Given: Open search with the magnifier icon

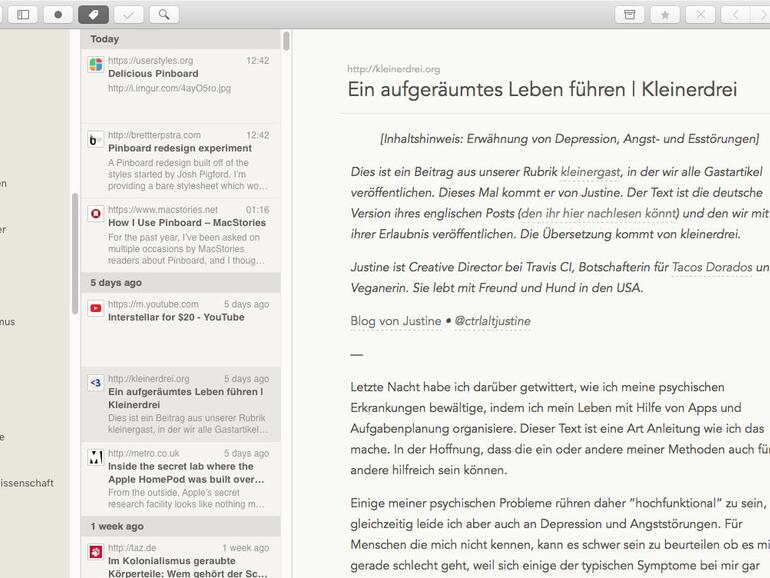Looking at the screenshot, I should tap(164, 15).
